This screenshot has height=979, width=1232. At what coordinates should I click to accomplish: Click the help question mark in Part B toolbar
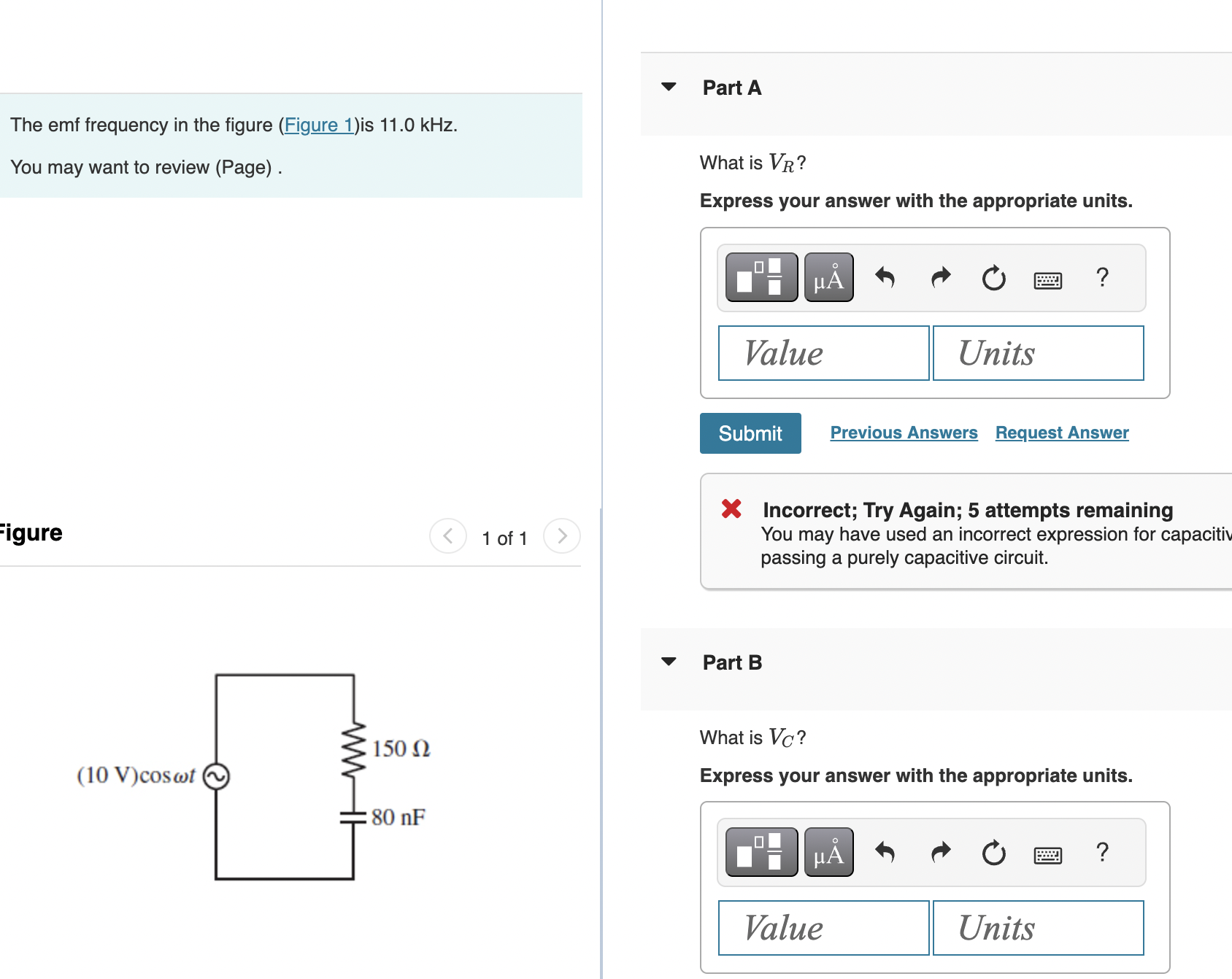(1102, 852)
